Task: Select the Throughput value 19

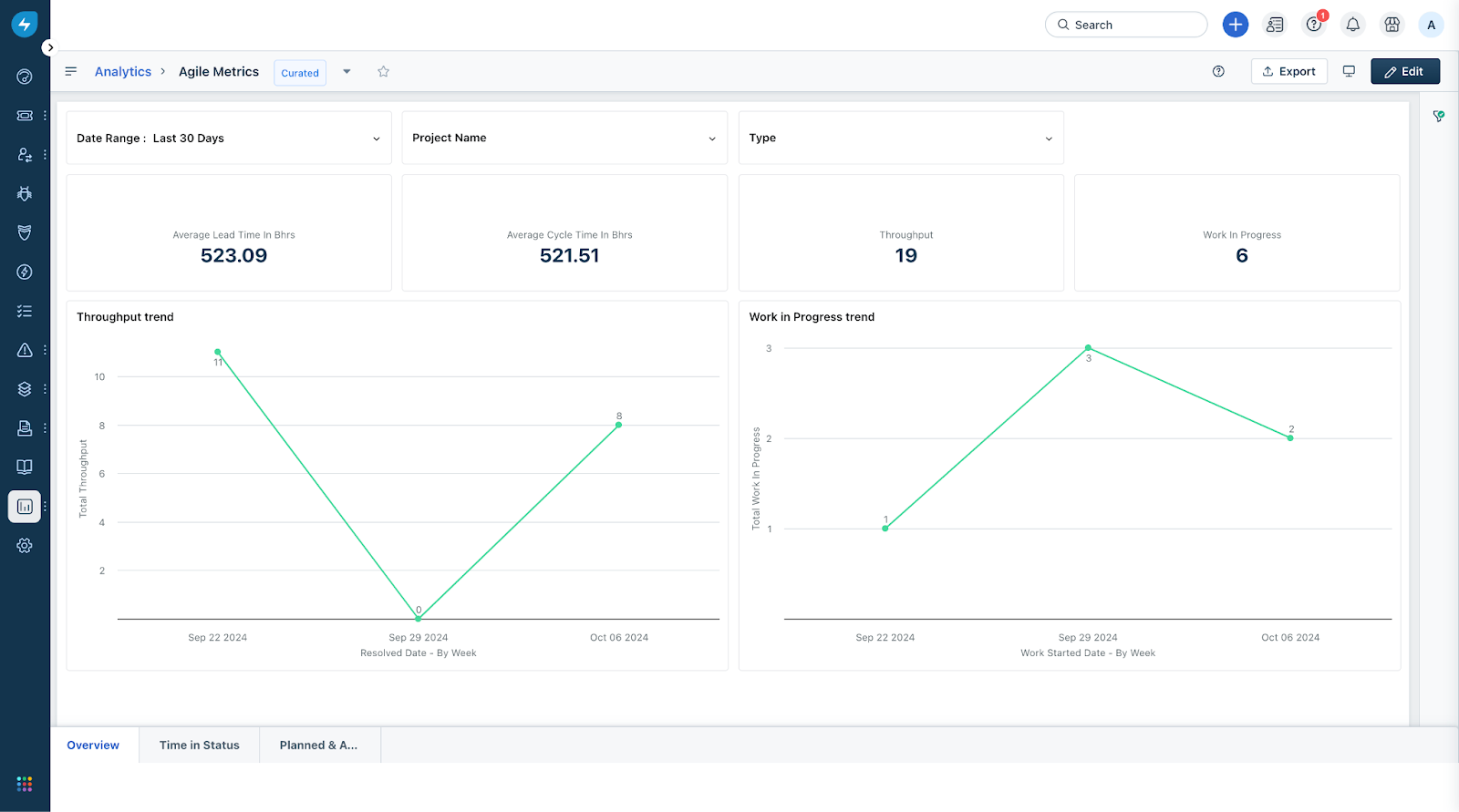Action: (905, 255)
